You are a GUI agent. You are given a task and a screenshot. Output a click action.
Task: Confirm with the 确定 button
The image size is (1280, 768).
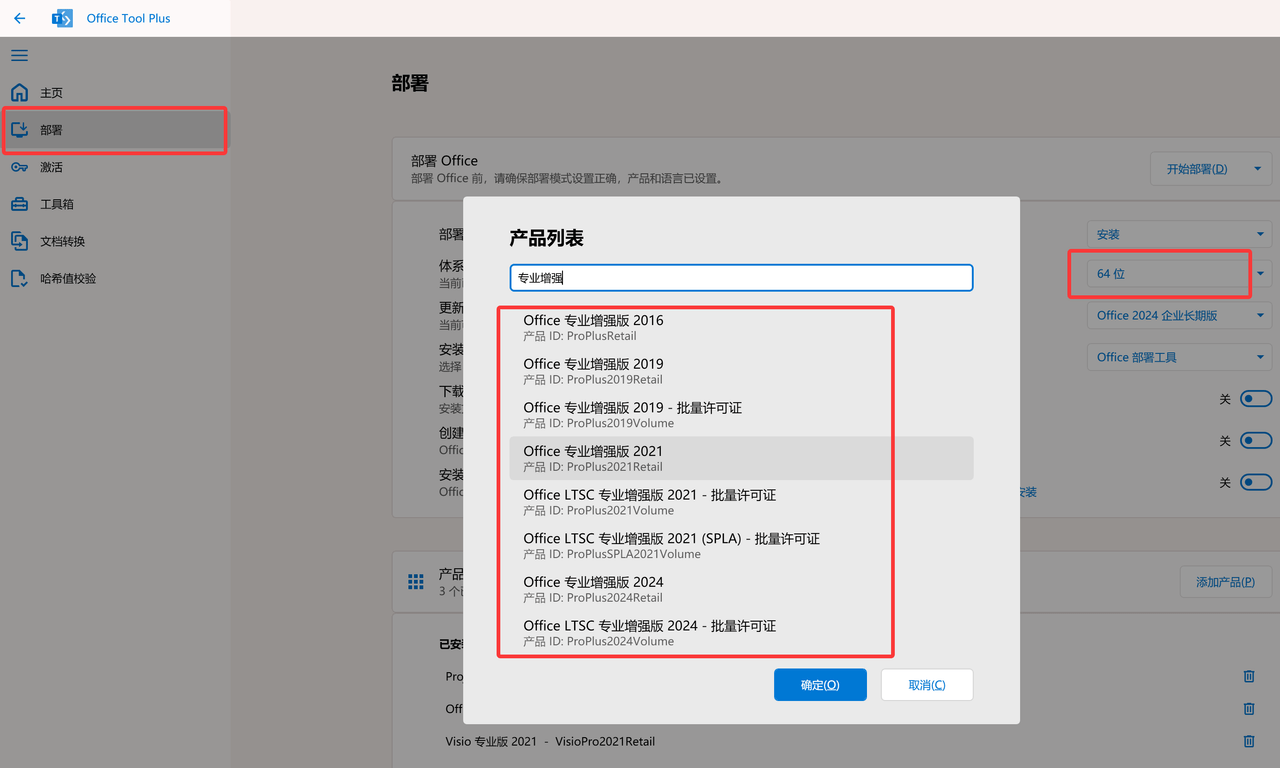820,684
